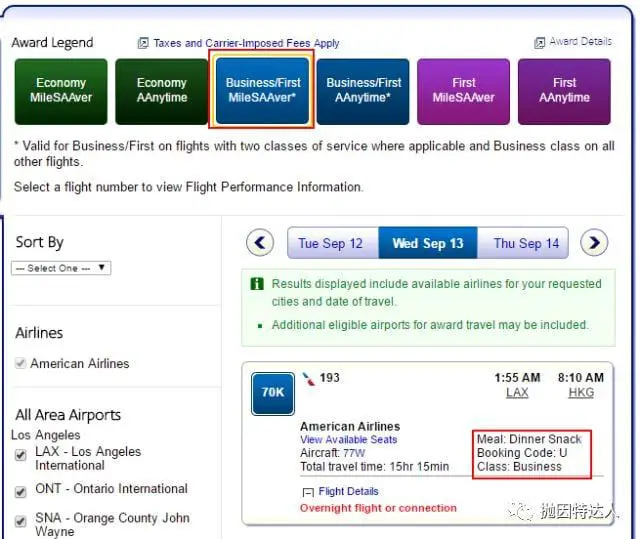640x539 pixels.
Task: Switch to Wed Sep 13 tab
Action: 428,243
